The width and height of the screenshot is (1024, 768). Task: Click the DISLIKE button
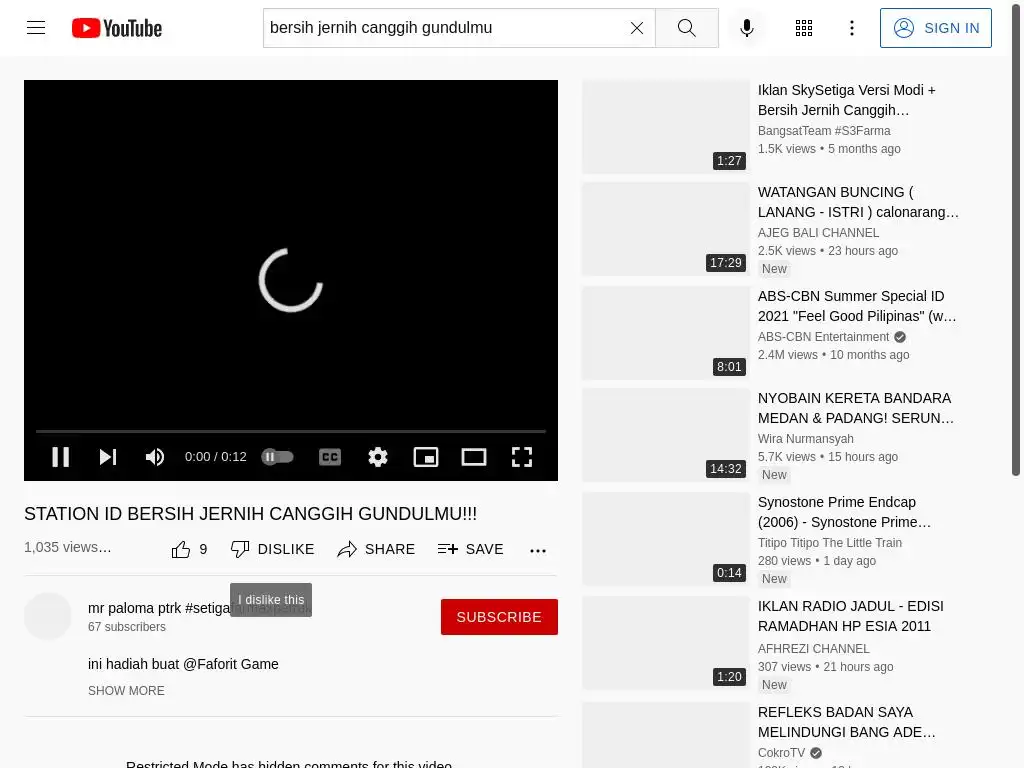pos(272,549)
